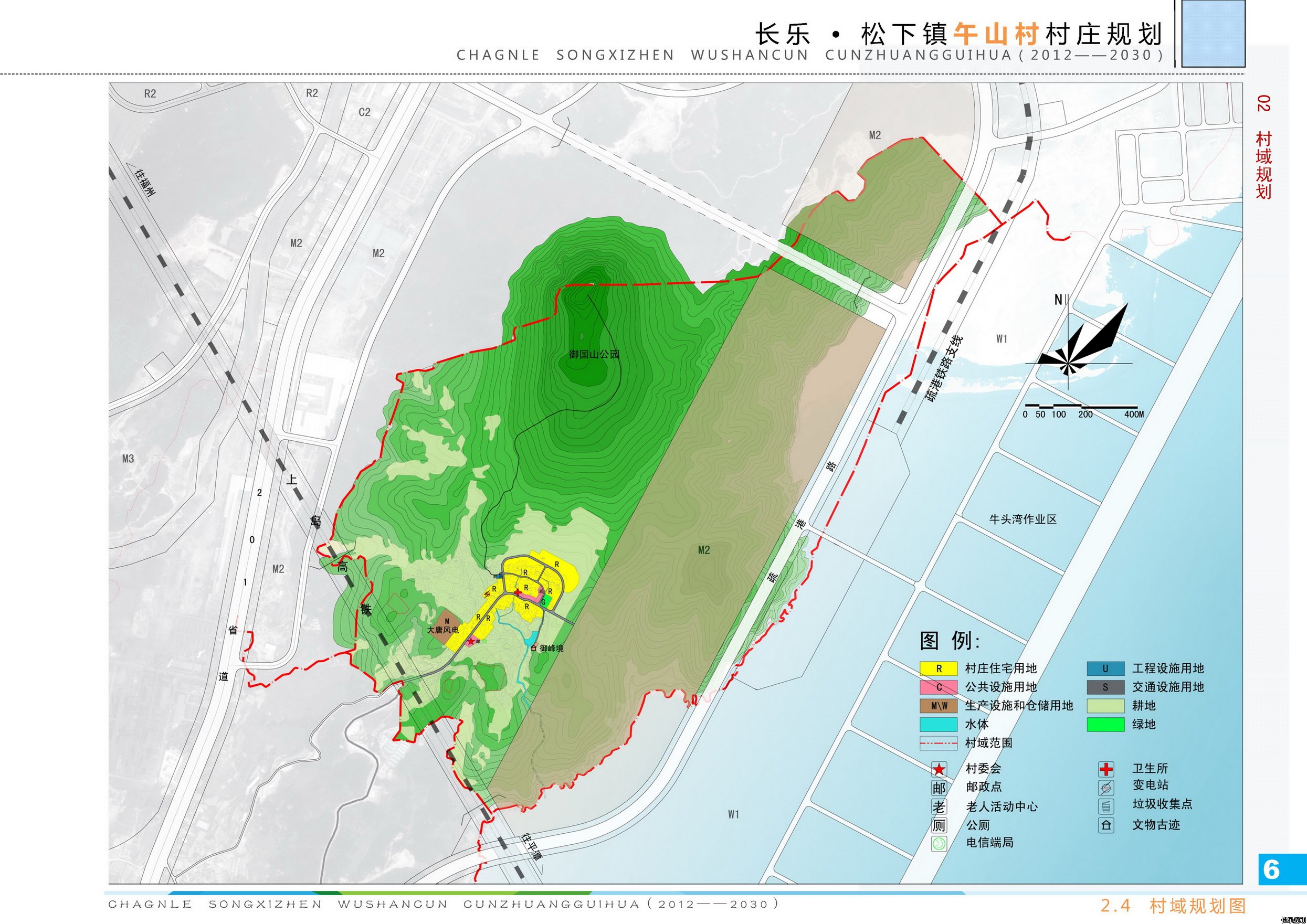Click the 卫生所 legend label
The image size is (1307, 924).
click(x=1151, y=769)
